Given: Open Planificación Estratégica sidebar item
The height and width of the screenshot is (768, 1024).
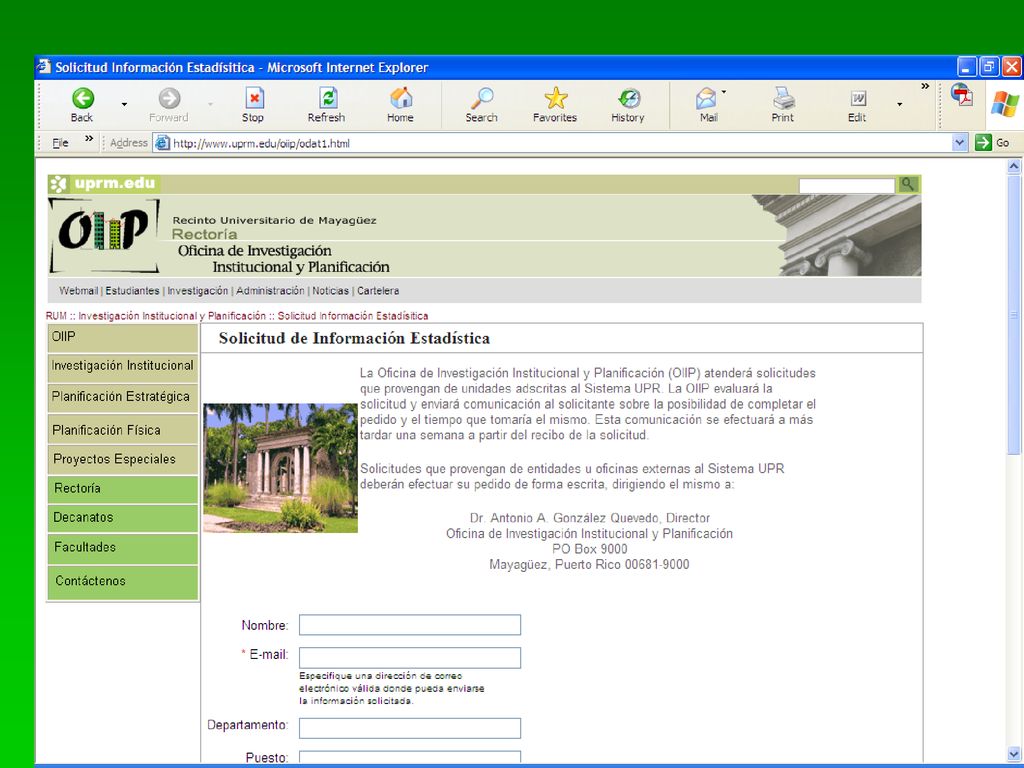Looking at the screenshot, I should coord(123,398).
